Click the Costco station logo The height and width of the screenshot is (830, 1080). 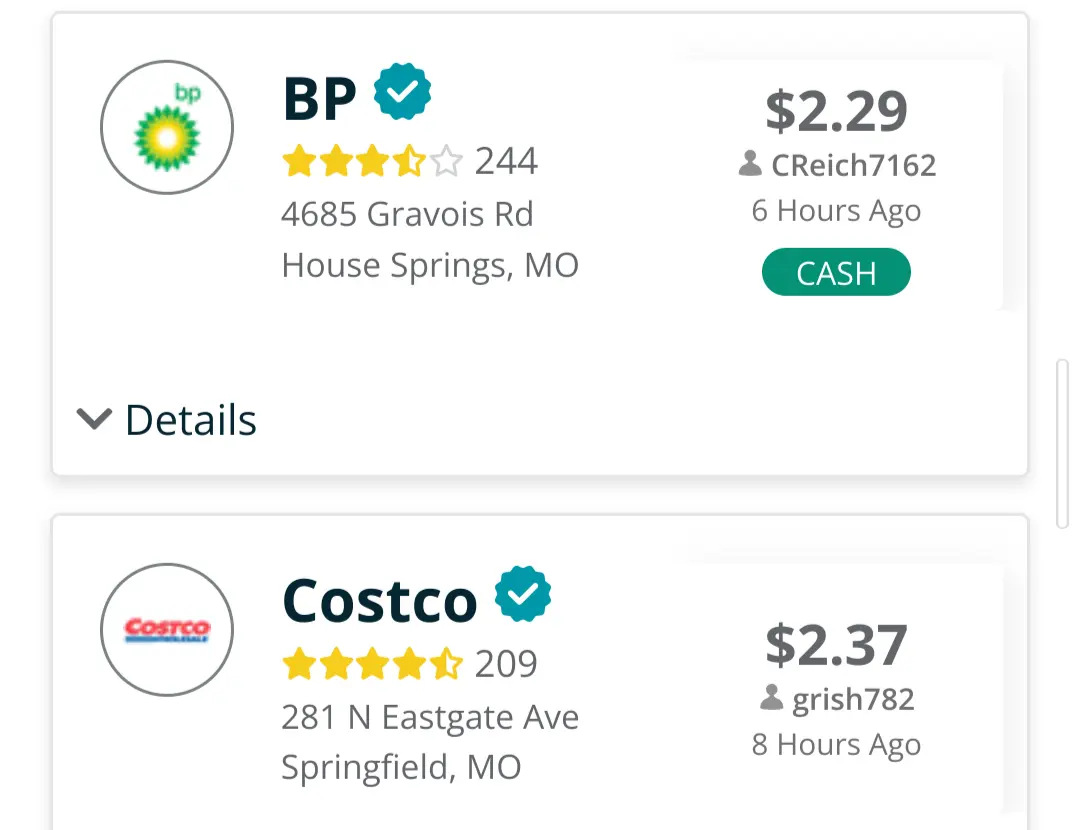click(x=167, y=630)
